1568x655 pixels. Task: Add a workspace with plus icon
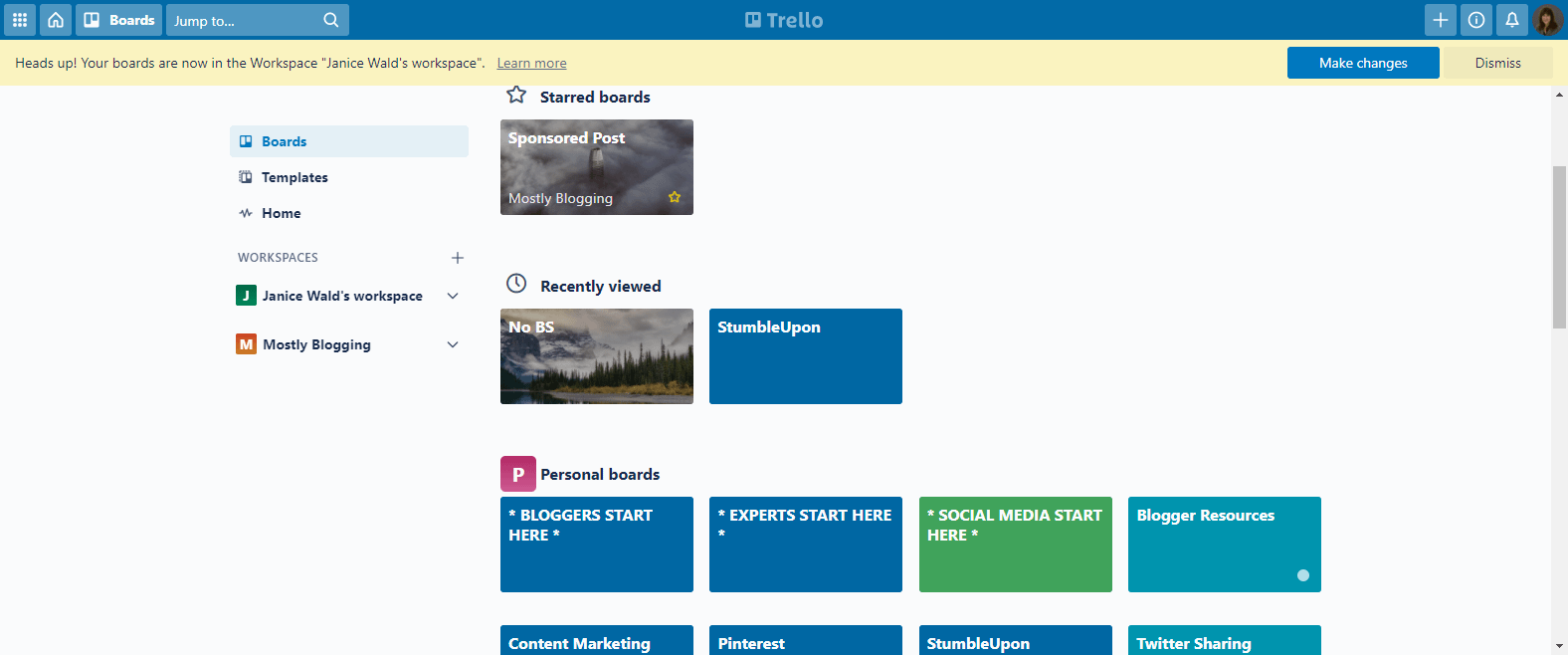[458, 258]
